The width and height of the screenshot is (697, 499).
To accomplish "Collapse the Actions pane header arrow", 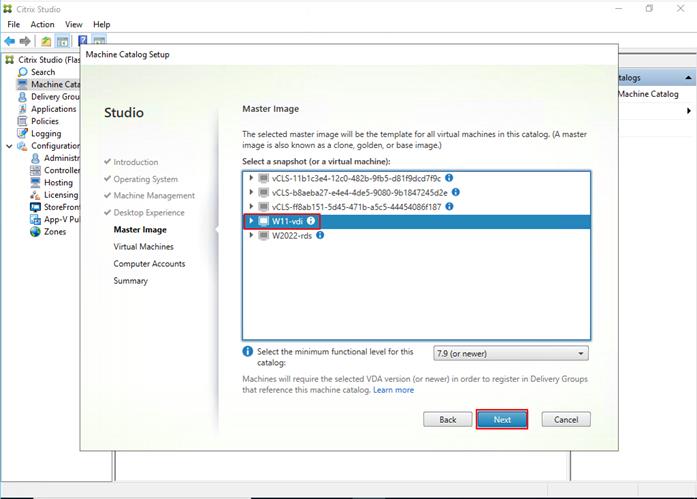I will coord(688,78).
